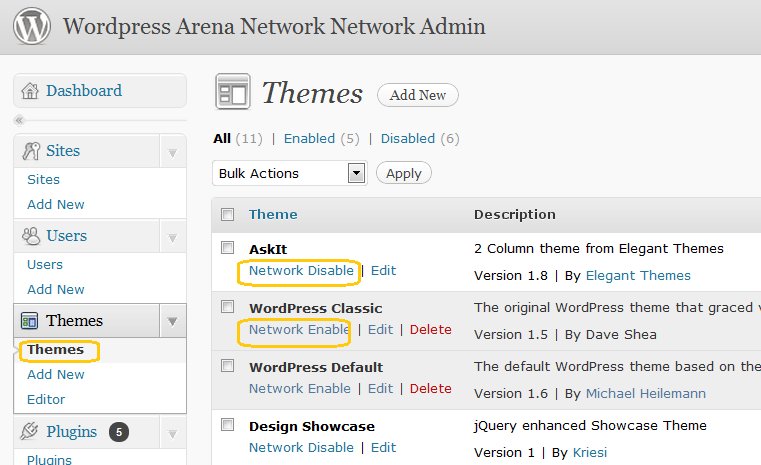Click the Dashboard house icon

coord(30,91)
